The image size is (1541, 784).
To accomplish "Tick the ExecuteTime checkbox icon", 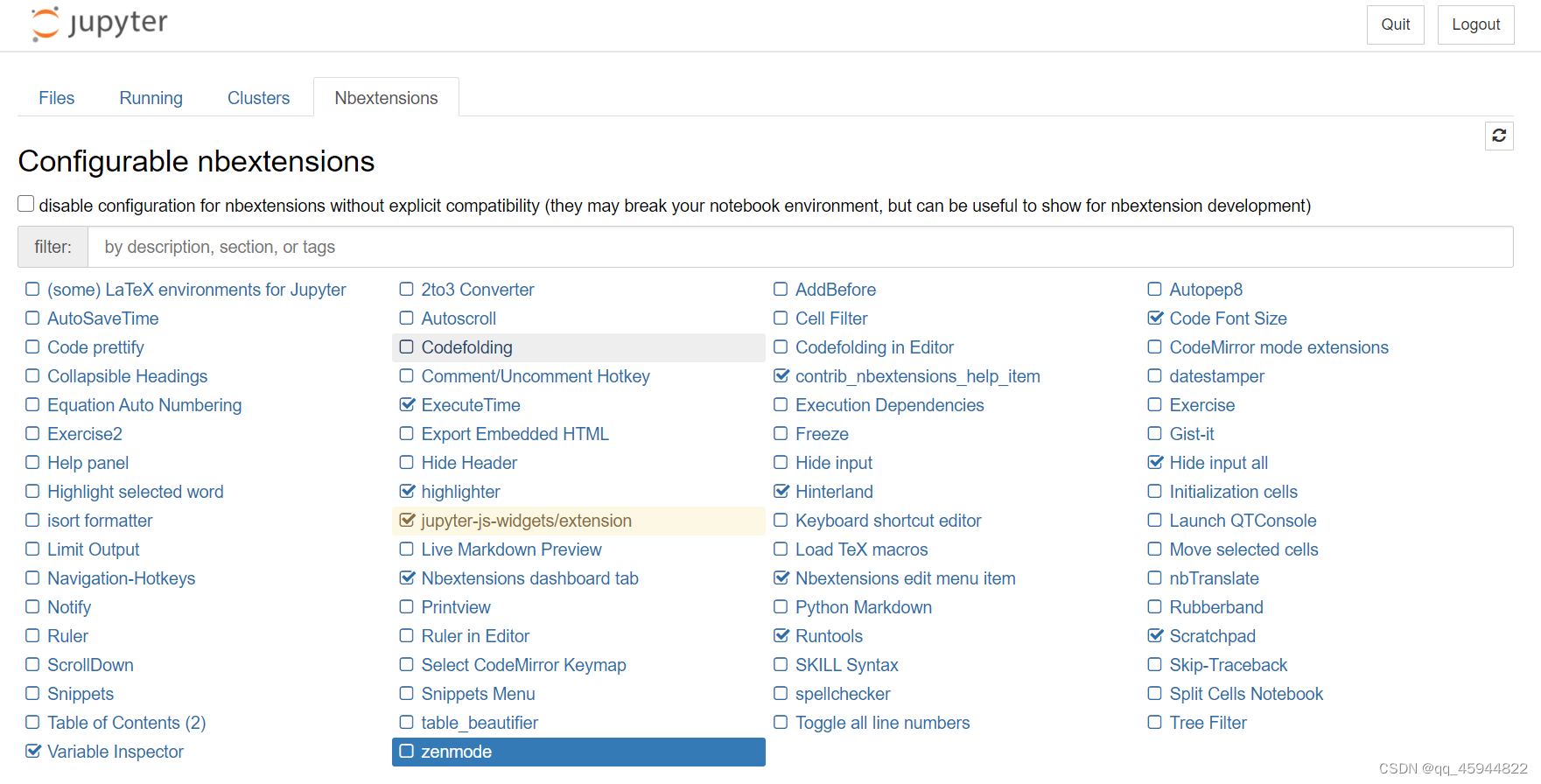I will pos(407,405).
